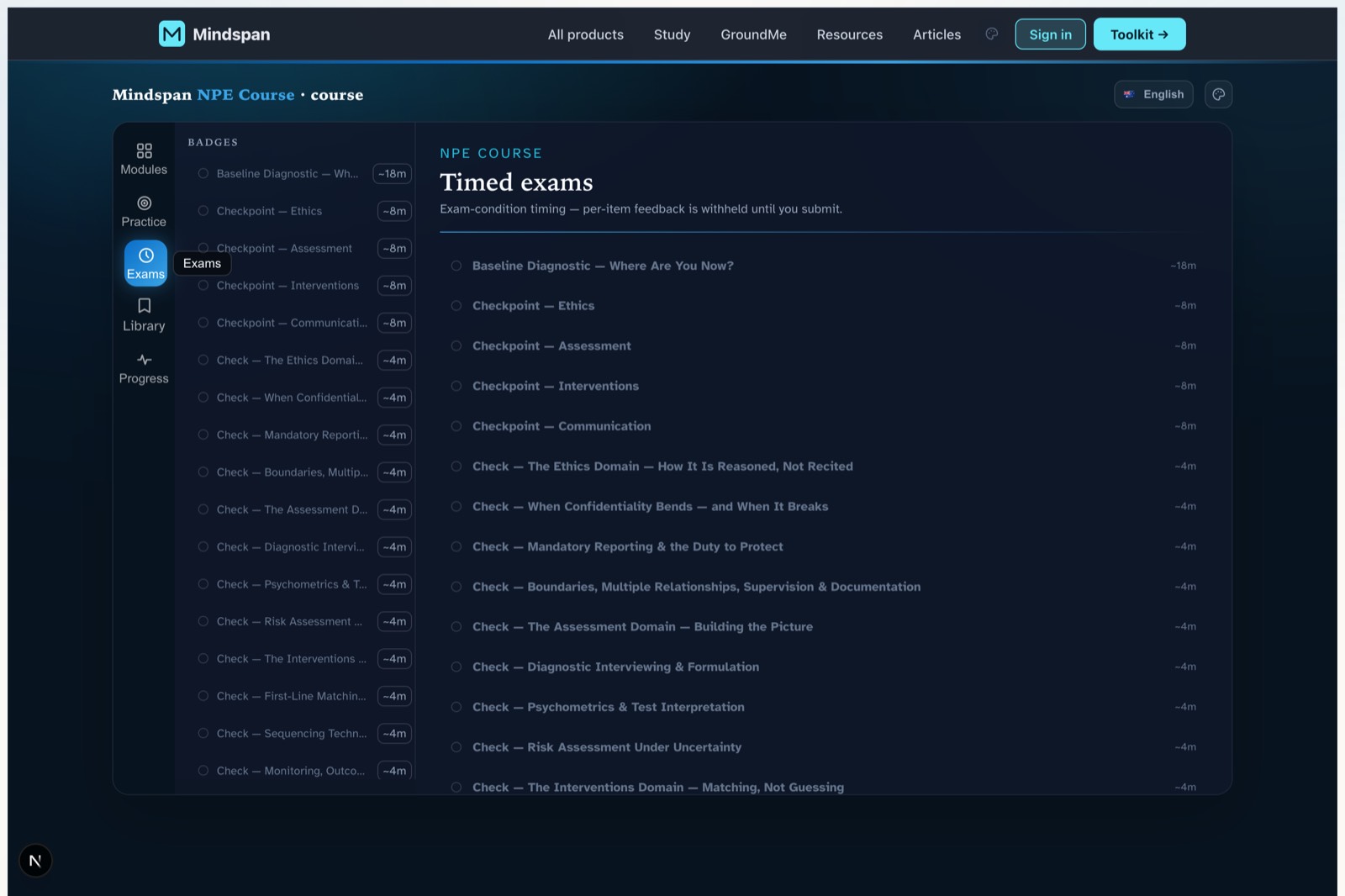Select the Baseline Diagnostic radio in main list
Viewport: 1345px width, 896px height.
point(456,266)
